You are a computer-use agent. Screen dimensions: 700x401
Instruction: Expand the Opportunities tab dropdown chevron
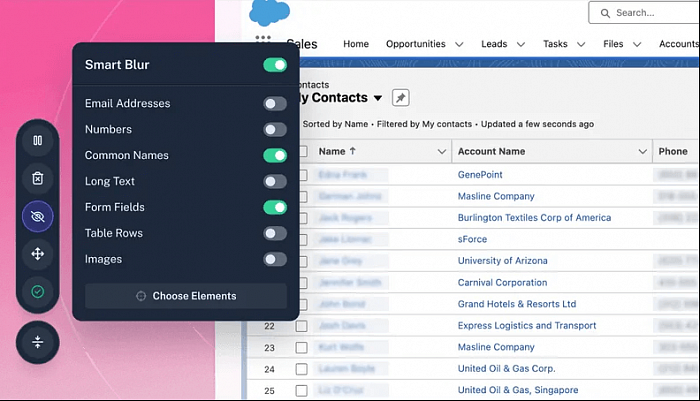pyautogui.click(x=459, y=44)
